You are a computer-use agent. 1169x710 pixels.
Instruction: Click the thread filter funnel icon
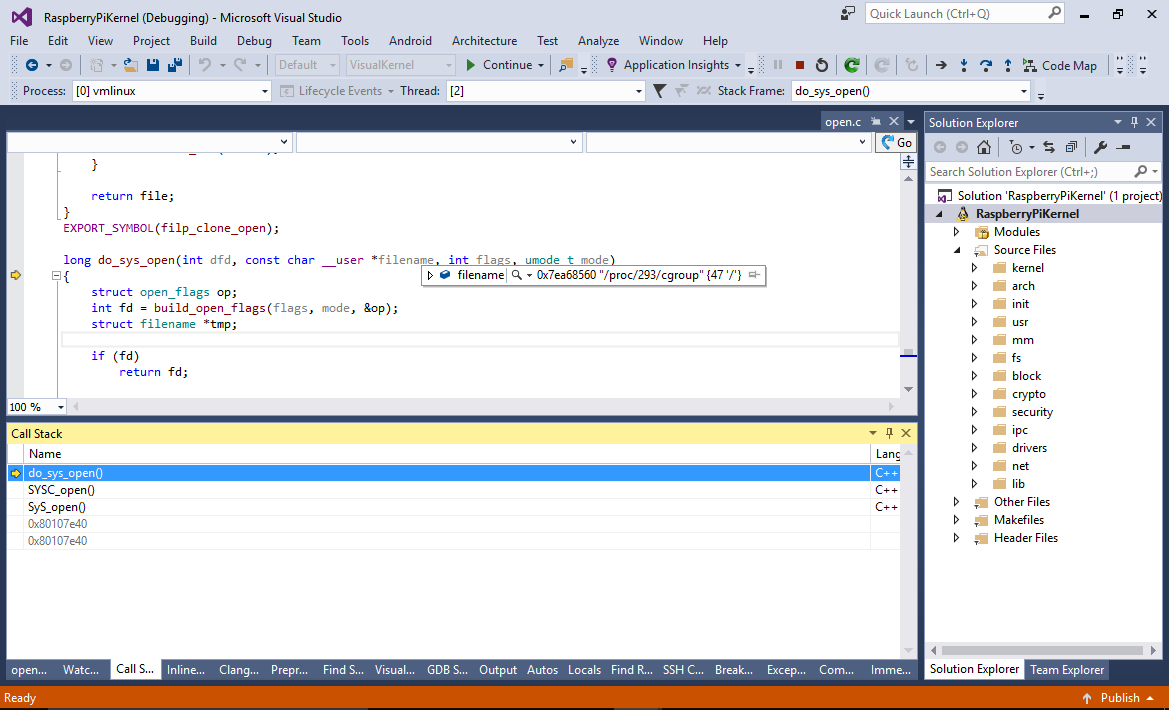659,91
